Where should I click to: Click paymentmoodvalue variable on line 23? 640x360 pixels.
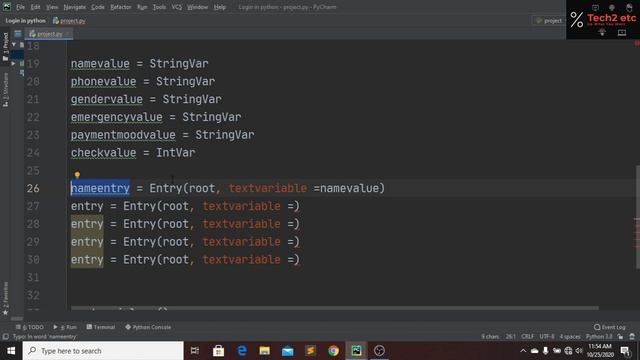coord(123,135)
